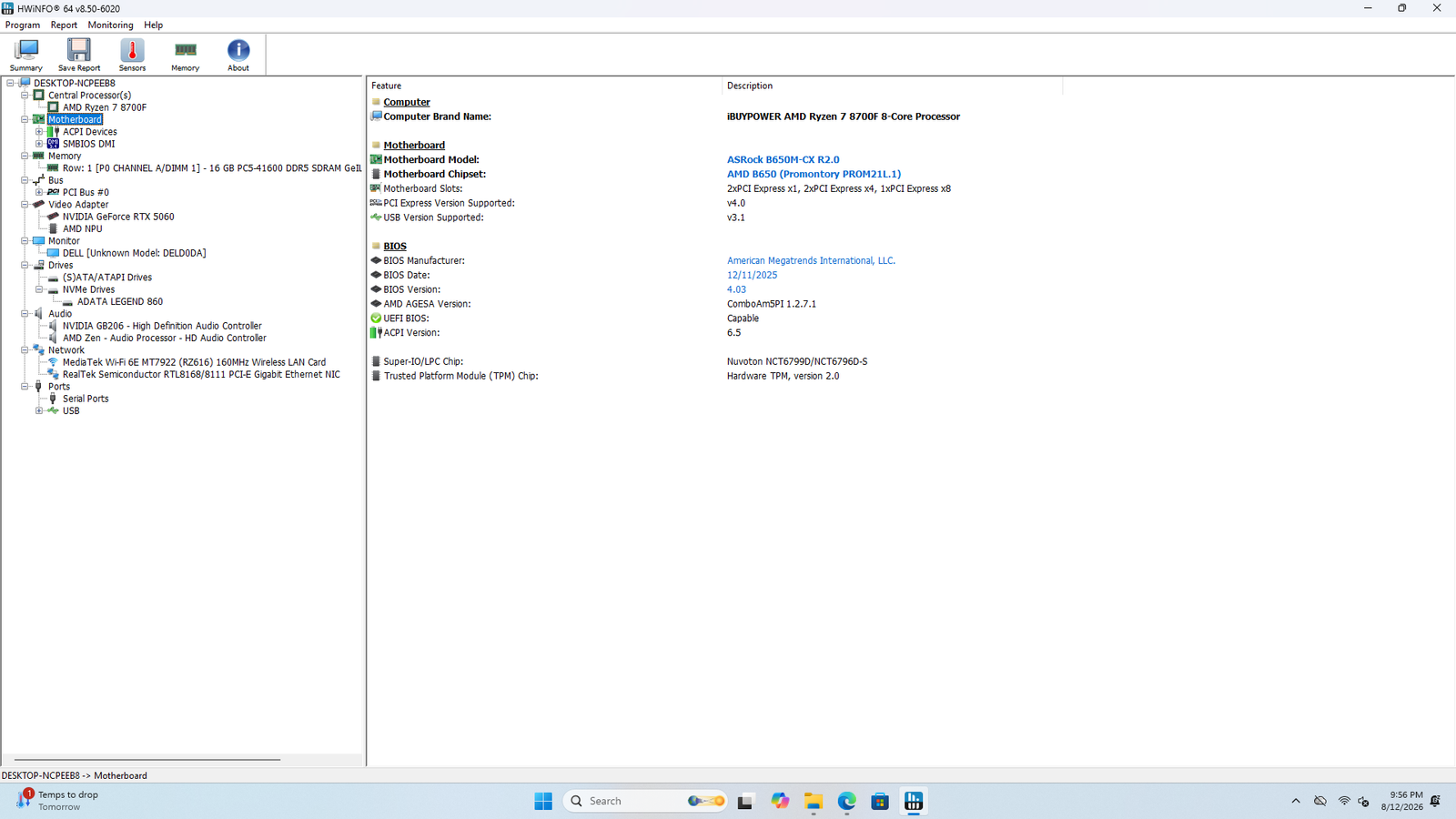Select the ACPI Devices tree icon
The height and width of the screenshot is (819, 1456).
tap(53, 132)
